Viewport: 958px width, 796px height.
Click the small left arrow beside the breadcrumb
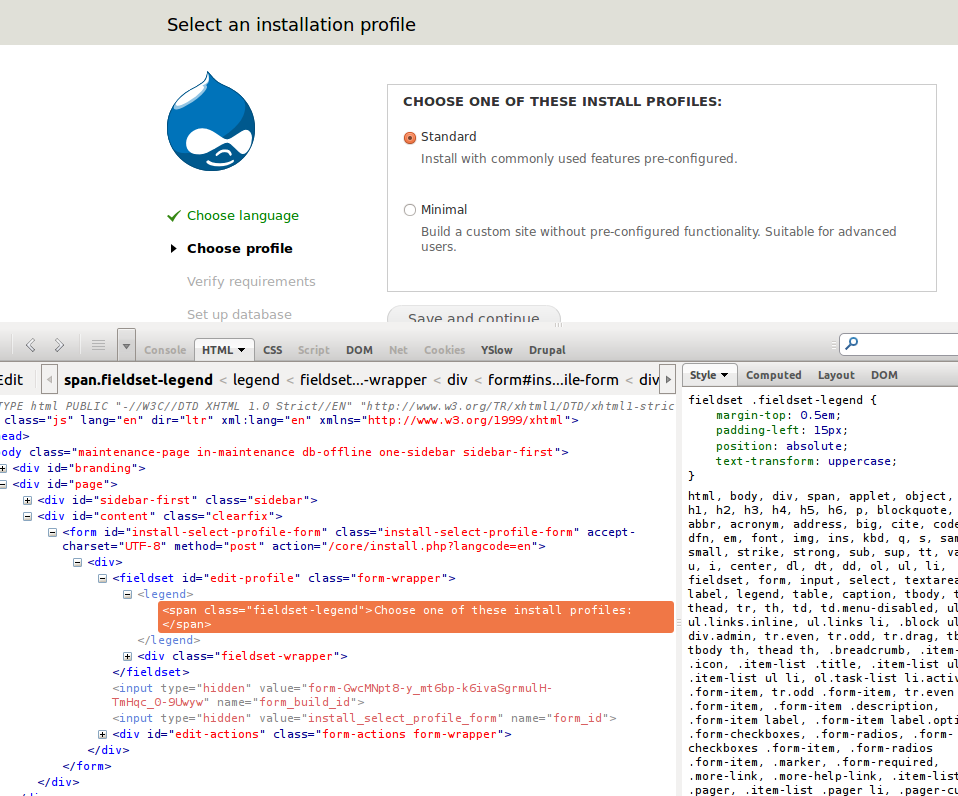point(48,379)
